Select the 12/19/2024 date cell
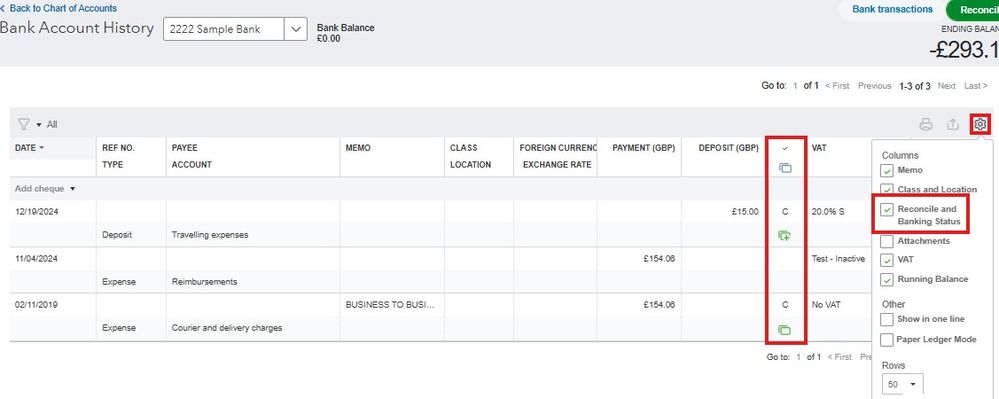 point(36,212)
